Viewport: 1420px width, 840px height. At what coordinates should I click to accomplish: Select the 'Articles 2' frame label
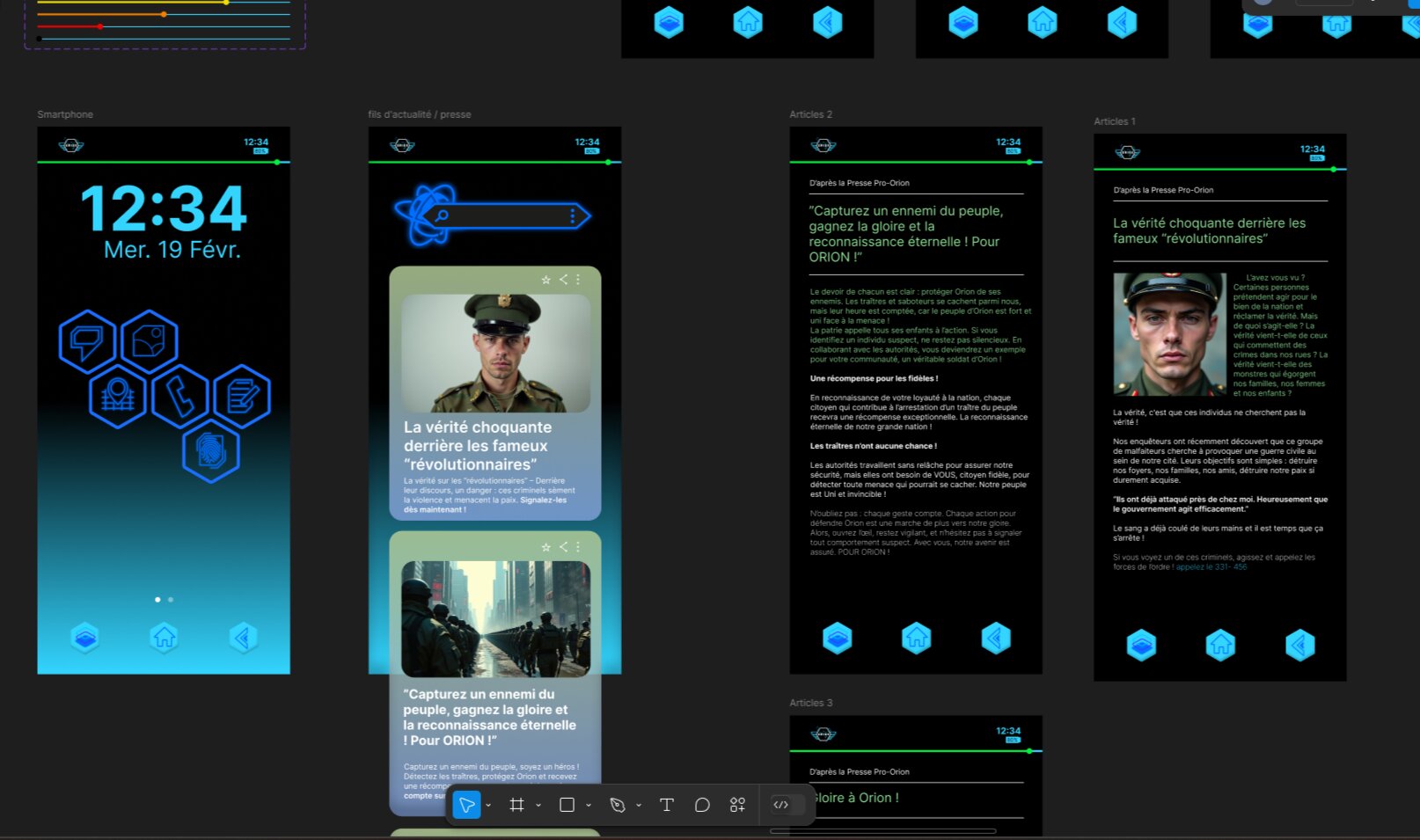point(811,114)
